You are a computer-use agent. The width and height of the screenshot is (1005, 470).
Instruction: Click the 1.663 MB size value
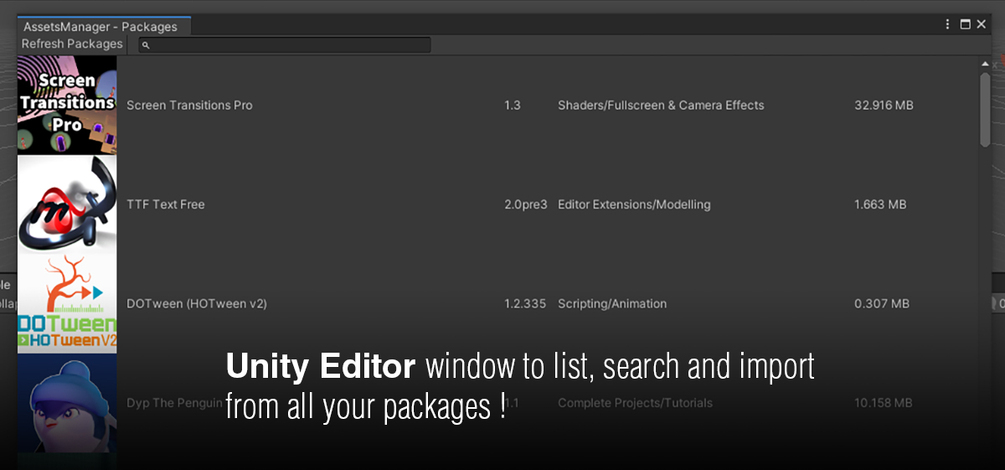(880, 205)
